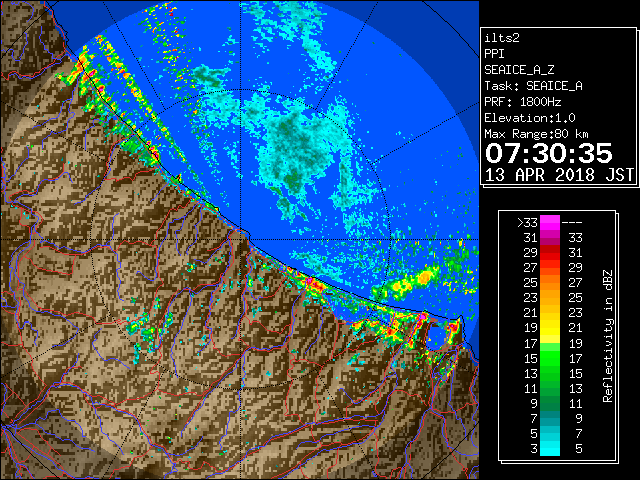The width and height of the screenshot is (640, 480).
Task: Pick the dark green 9–11 dBZ swatch
Action: (550, 403)
